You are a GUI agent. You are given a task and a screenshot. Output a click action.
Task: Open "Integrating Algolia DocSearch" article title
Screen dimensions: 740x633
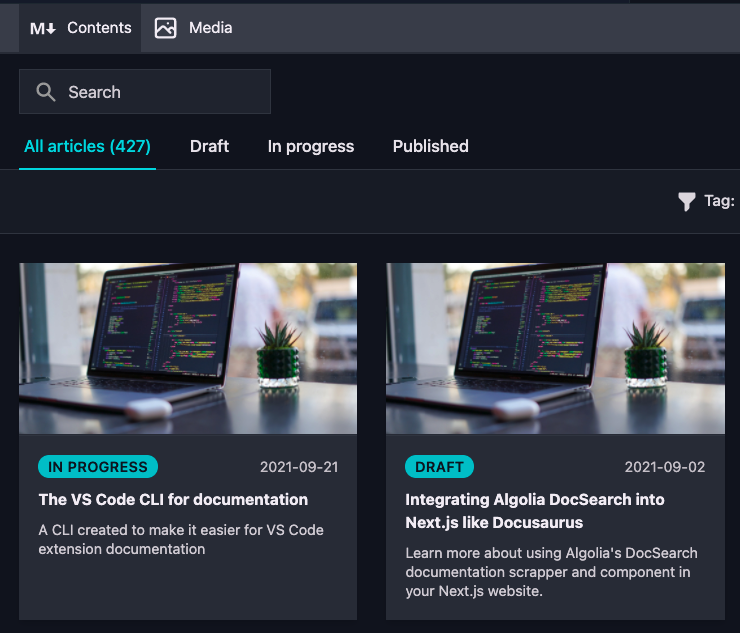point(534,510)
